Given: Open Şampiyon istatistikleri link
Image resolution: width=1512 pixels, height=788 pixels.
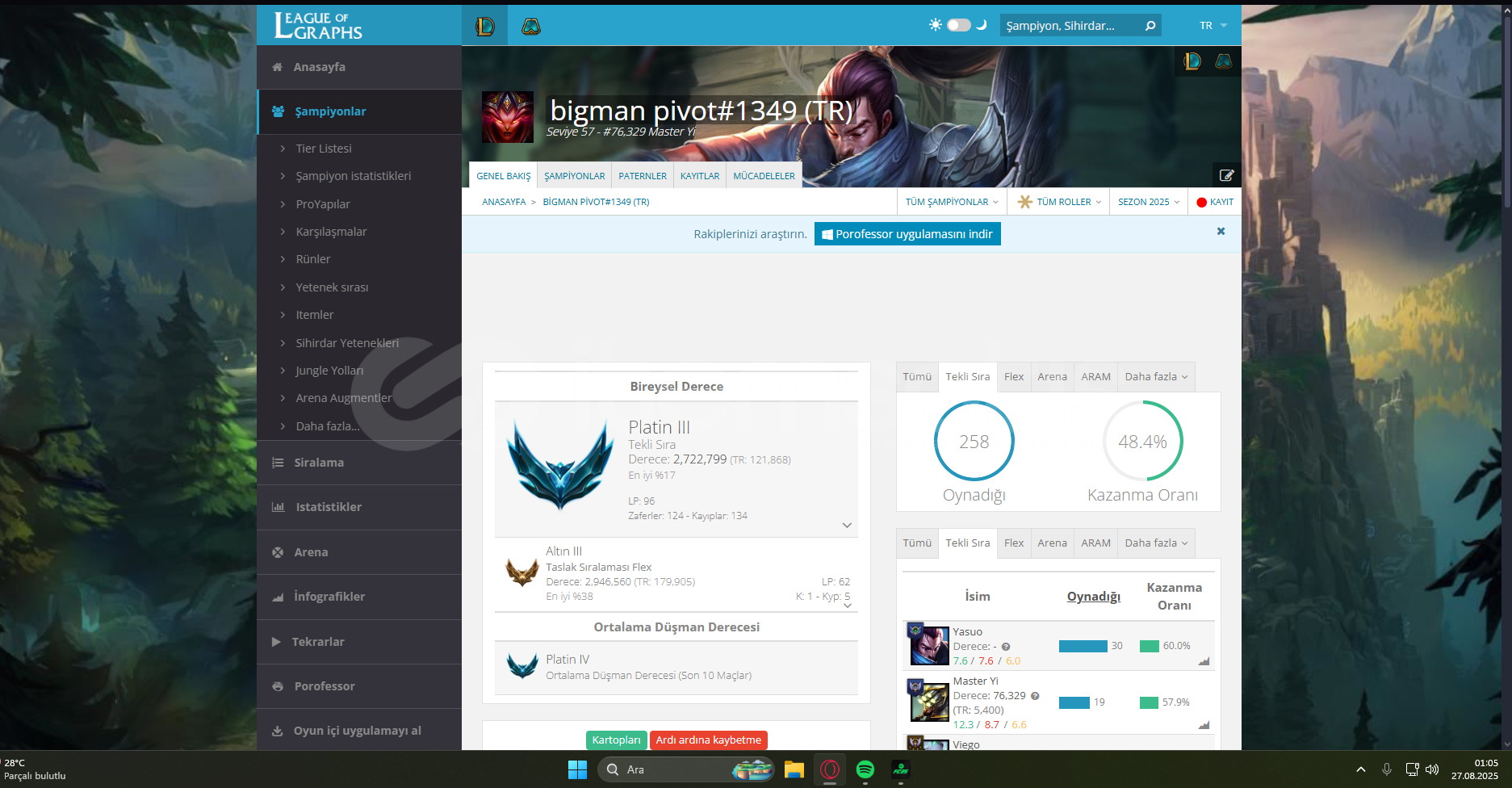Looking at the screenshot, I should coord(353,176).
